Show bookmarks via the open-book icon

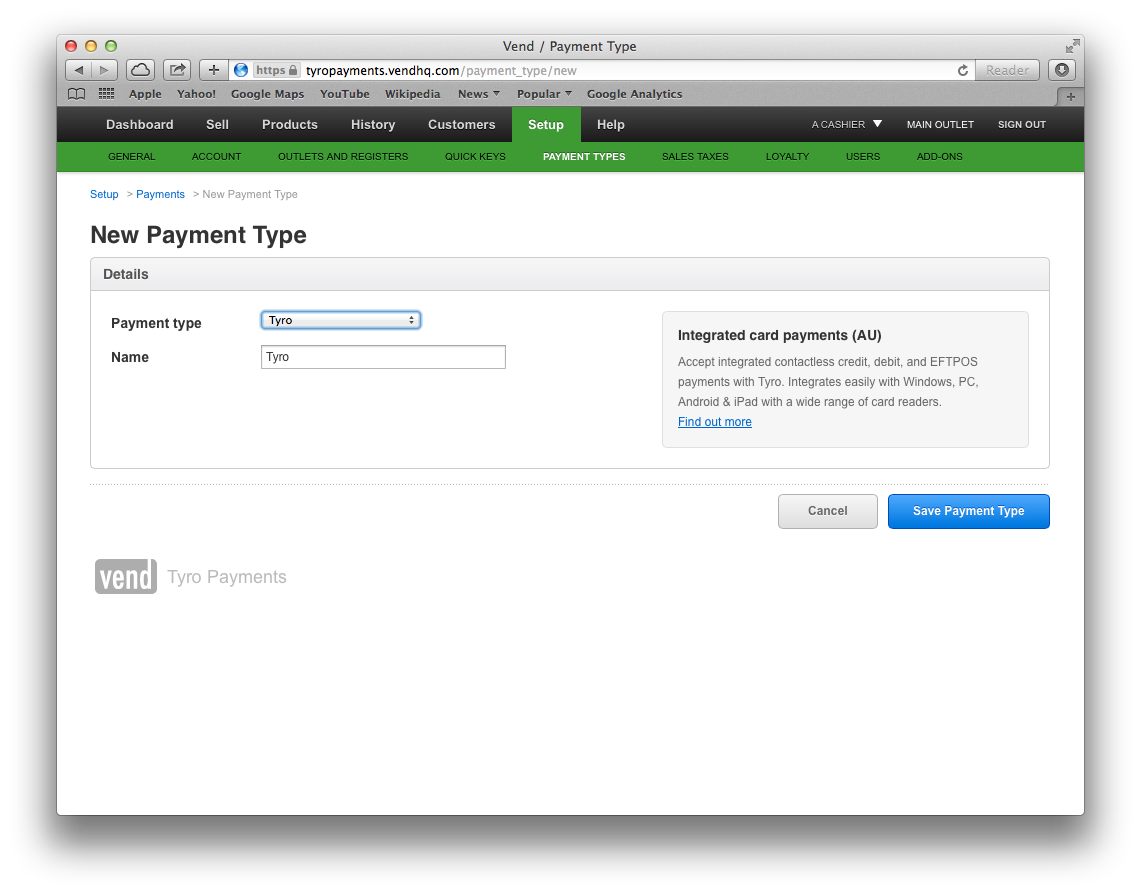pos(76,93)
